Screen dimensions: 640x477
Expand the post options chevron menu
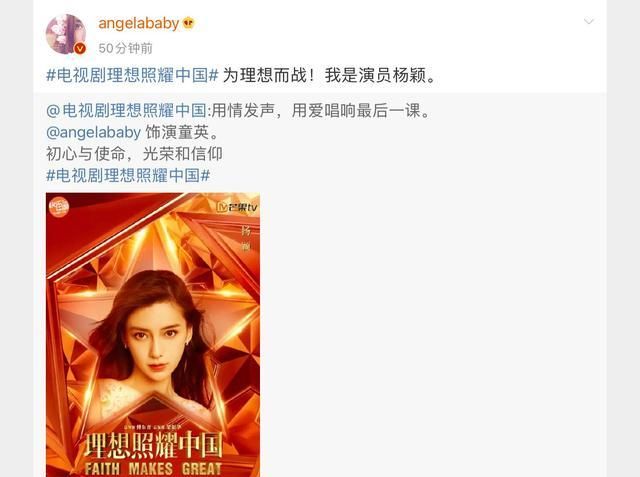click(x=589, y=21)
